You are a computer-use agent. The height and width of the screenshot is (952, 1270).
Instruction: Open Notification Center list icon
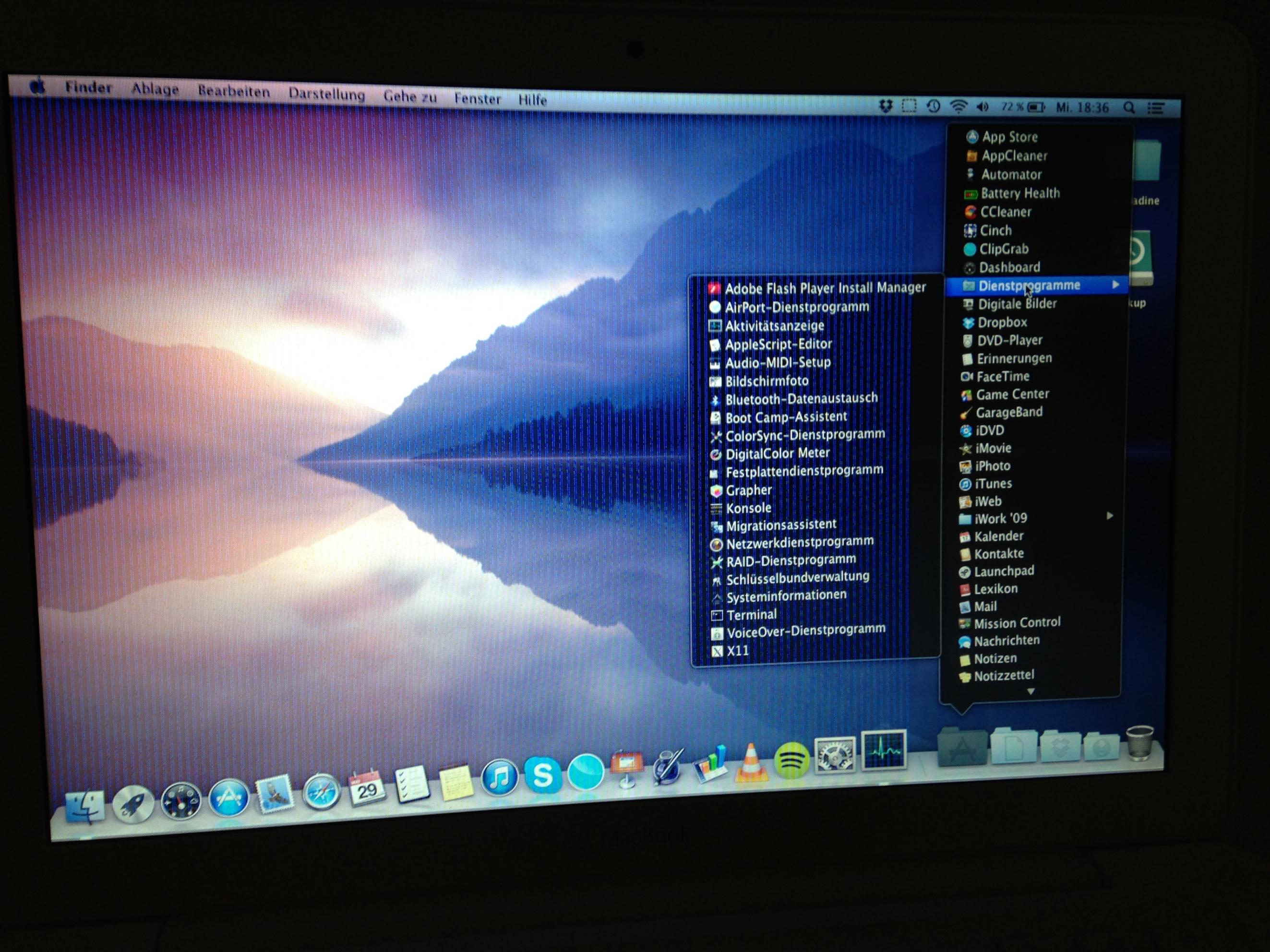coord(1156,108)
